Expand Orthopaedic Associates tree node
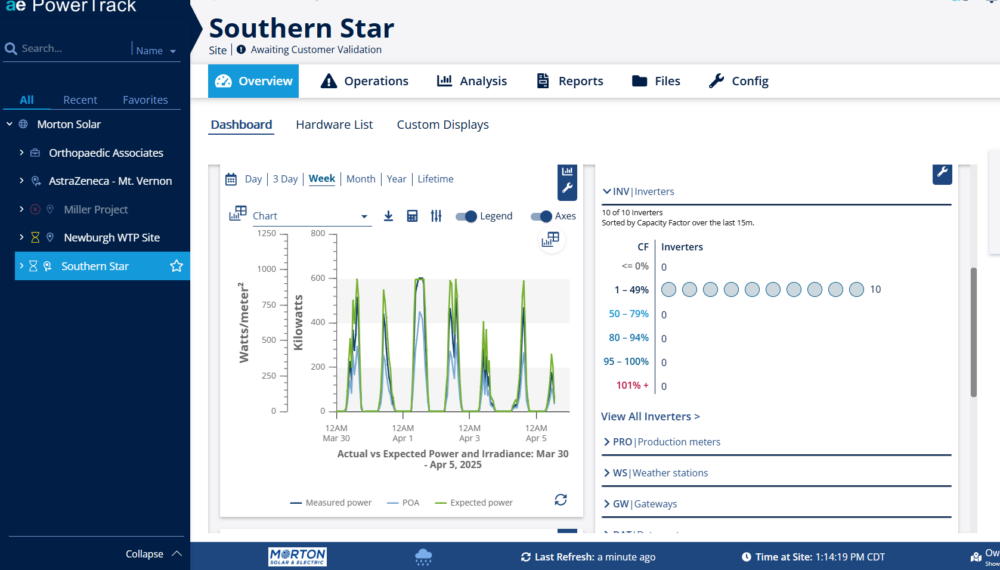This screenshot has height=570, width=1000. pos(21,153)
